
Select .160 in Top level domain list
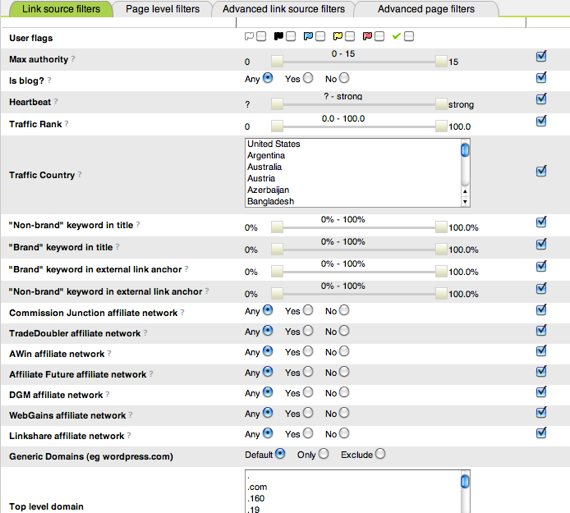click(256, 498)
